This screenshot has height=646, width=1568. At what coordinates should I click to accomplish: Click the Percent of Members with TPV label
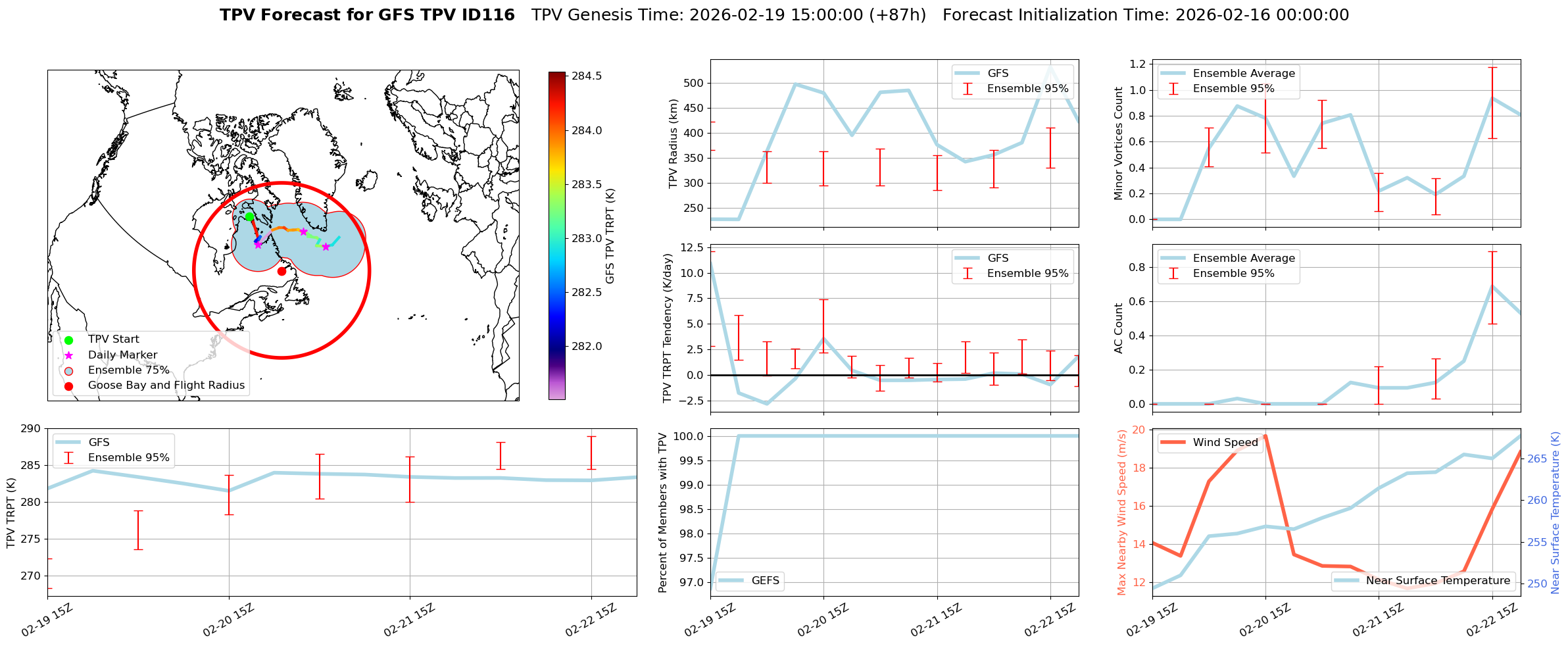(662, 512)
